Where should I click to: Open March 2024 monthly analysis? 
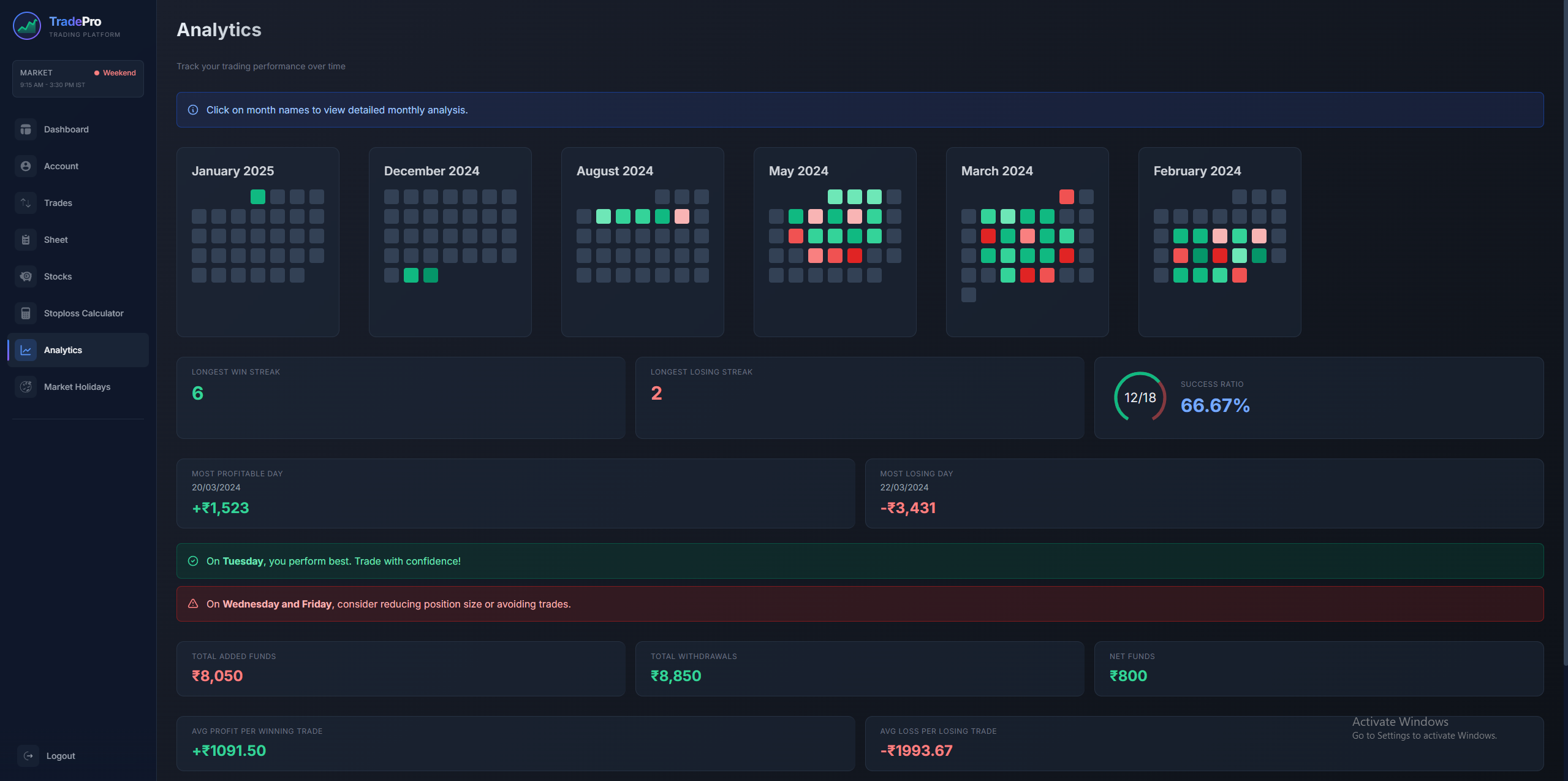[x=997, y=171]
